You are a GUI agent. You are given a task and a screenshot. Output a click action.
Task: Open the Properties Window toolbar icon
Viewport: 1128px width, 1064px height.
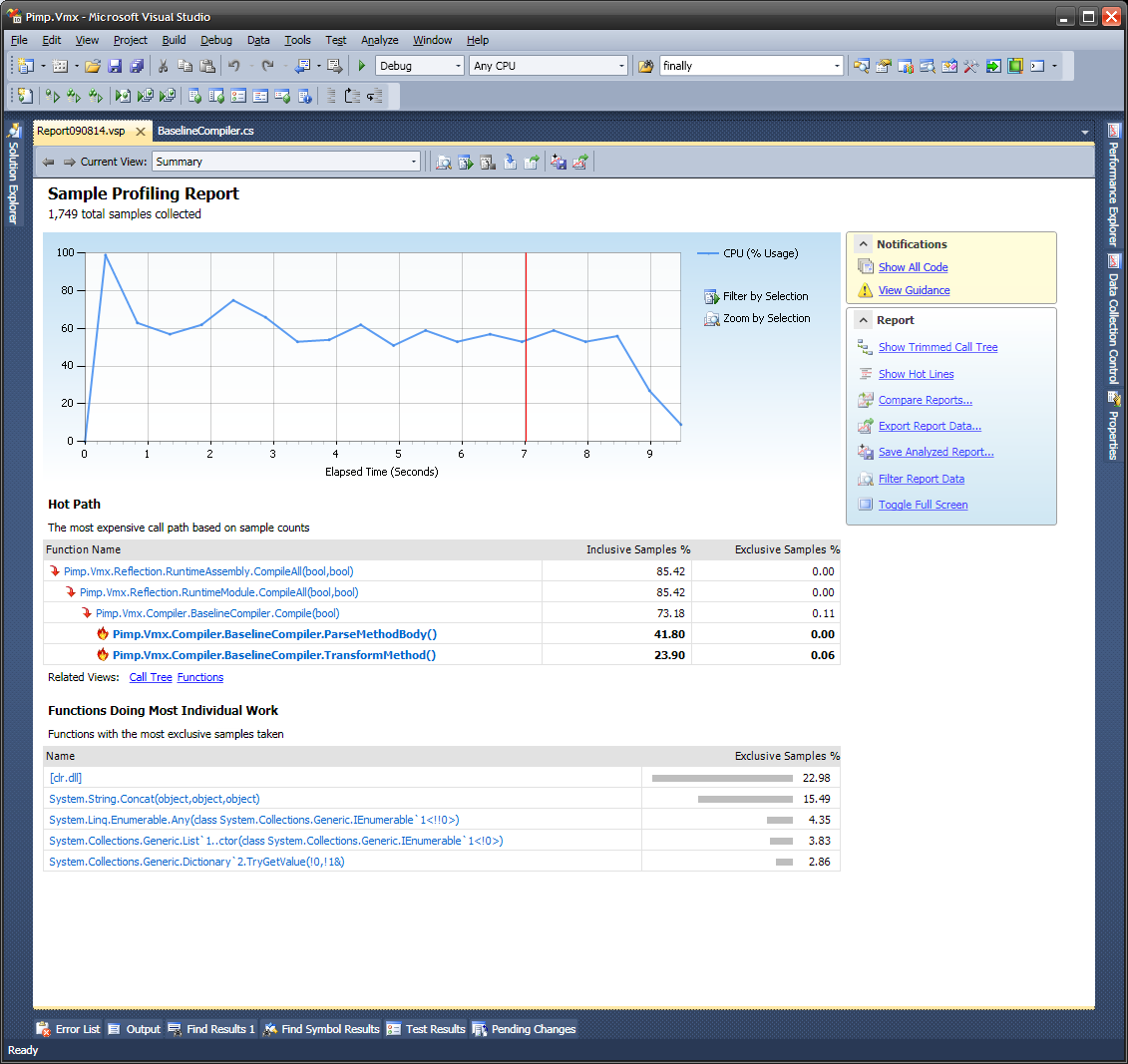884,66
